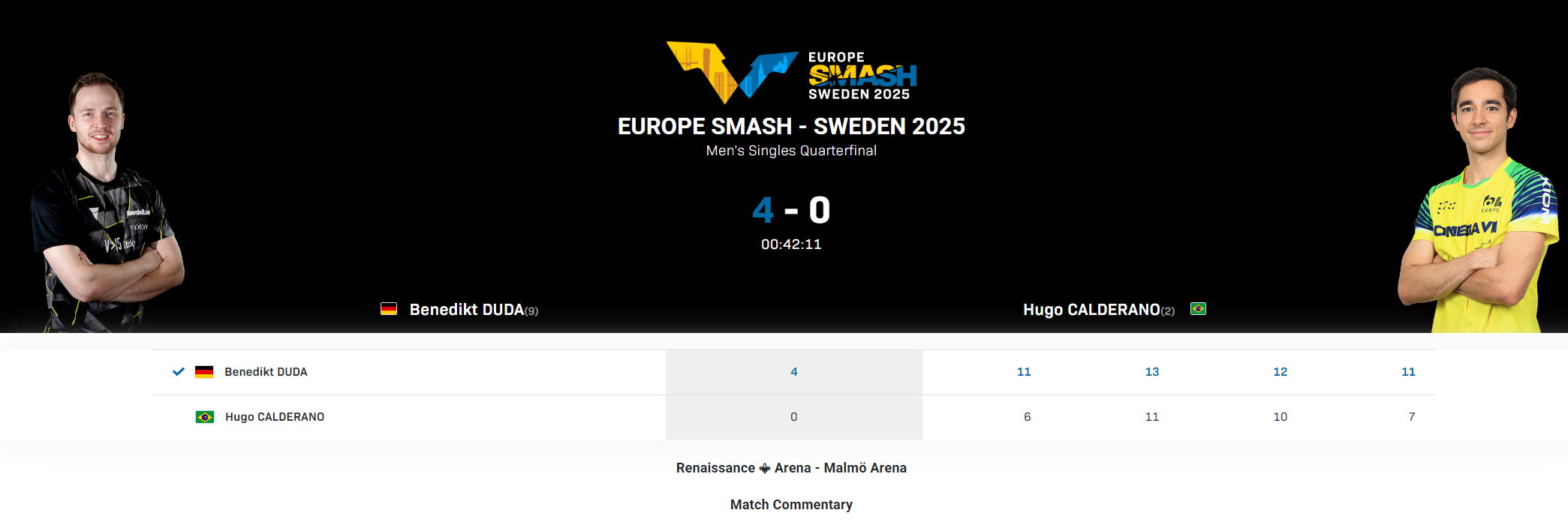Select Hugo CALDERANO row name in table
Image resolution: width=1568 pixels, height=531 pixels.
click(x=275, y=417)
